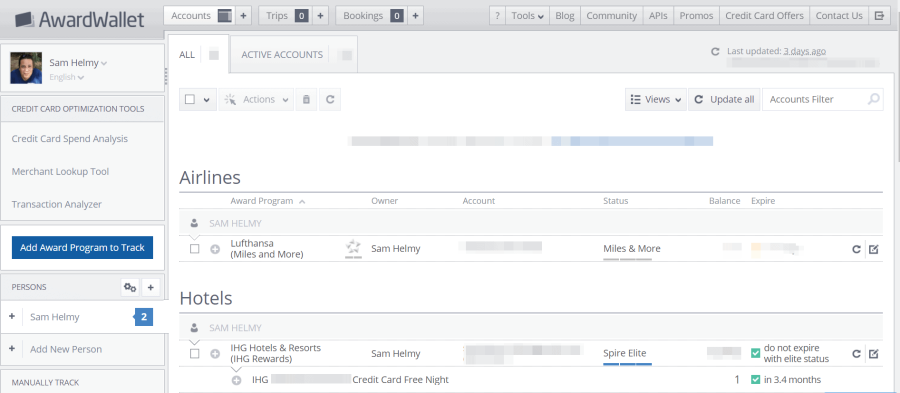The height and width of the screenshot is (393, 900).
Task: Open the APIs menu item
Action: tap(658, 16)
